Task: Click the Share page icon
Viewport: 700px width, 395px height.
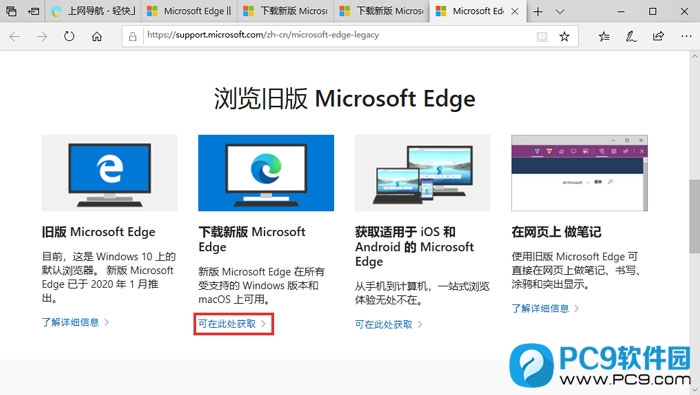Action: (x=658, y=36)
